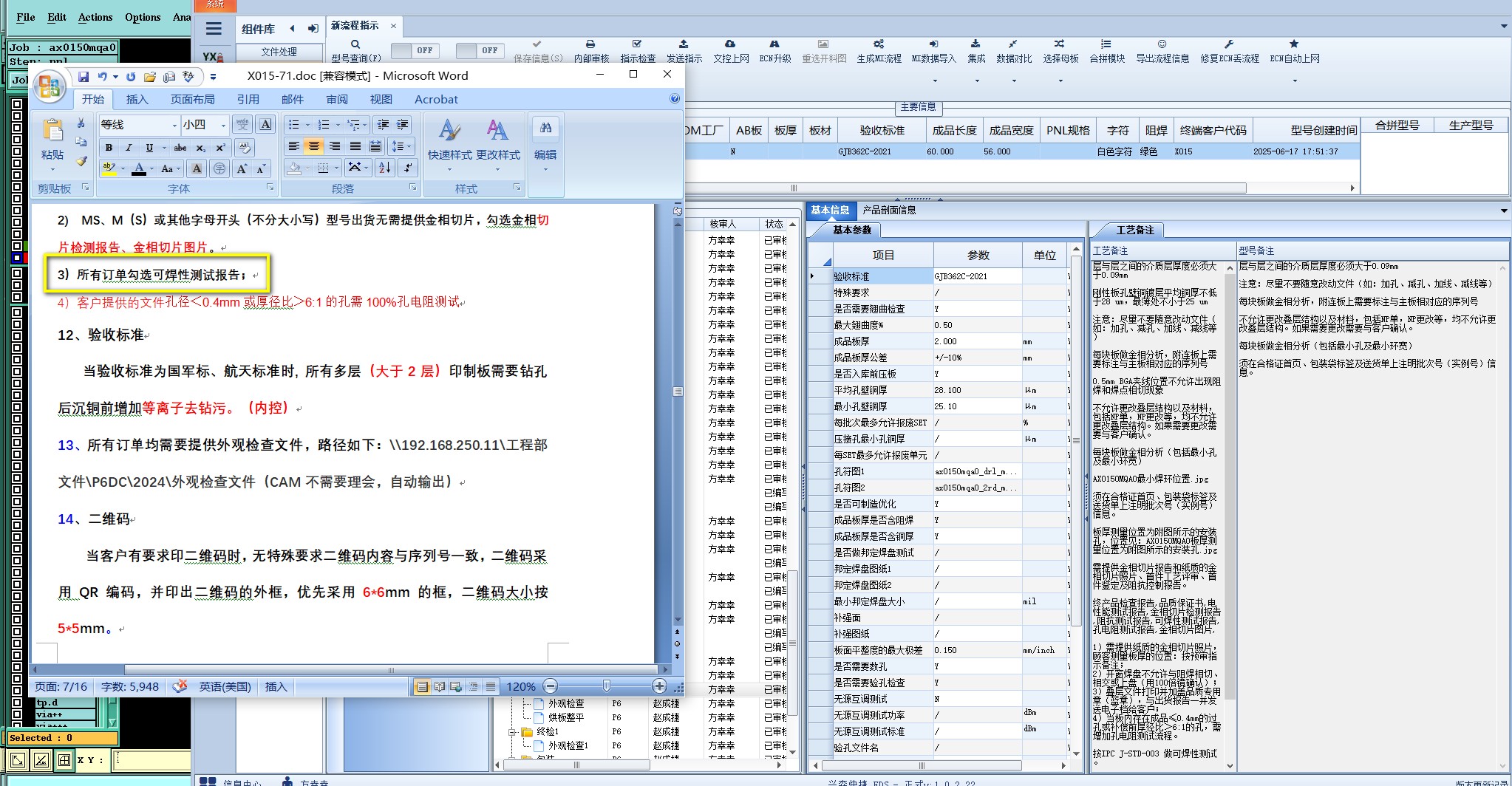This screenshot has width=1512, height=786.
Task: Expand the 字体 font dialog launcher
Action: pyautogui.click(x=270, y=188)
